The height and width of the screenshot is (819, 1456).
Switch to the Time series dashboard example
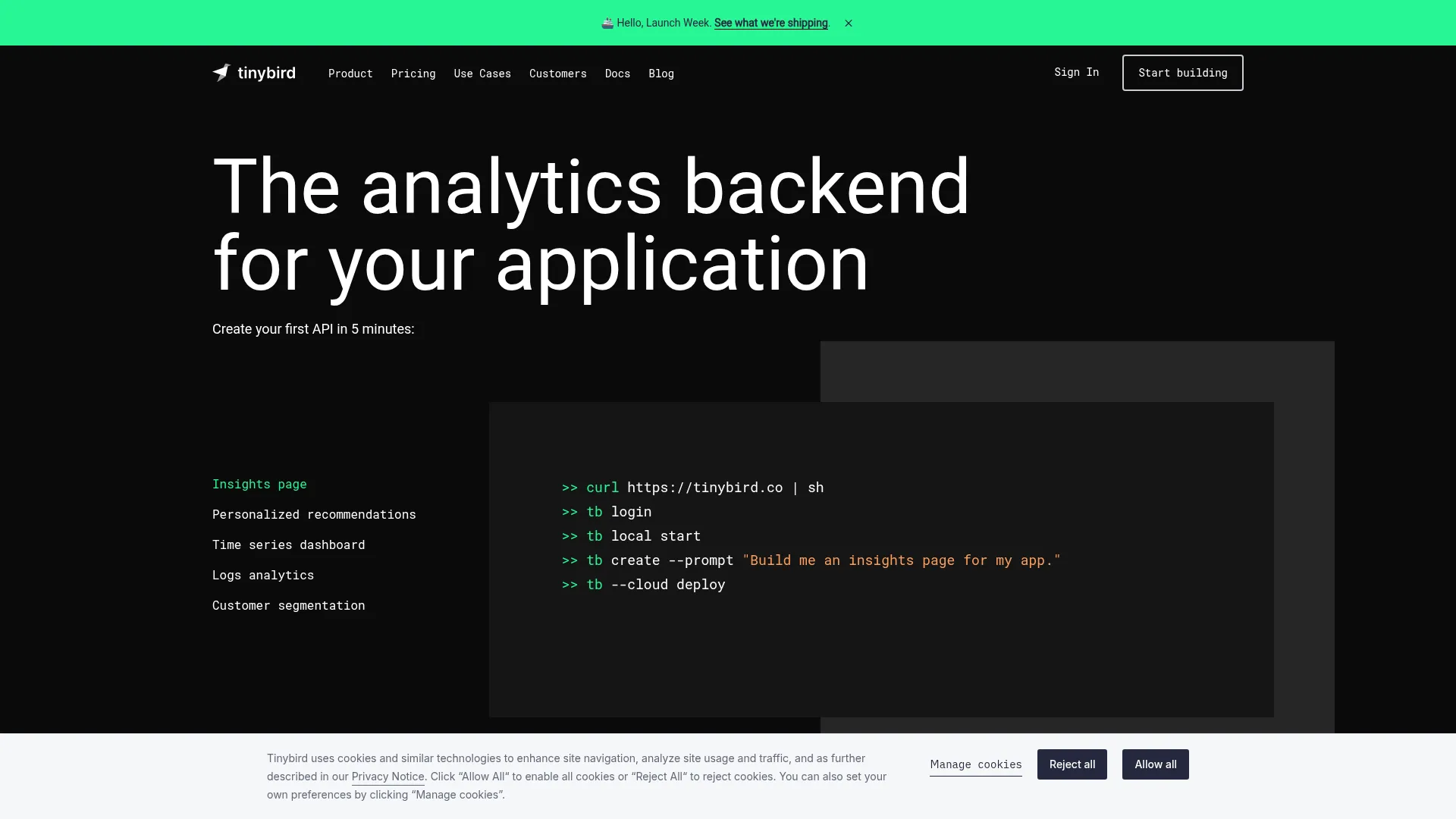tap(288, 544)
